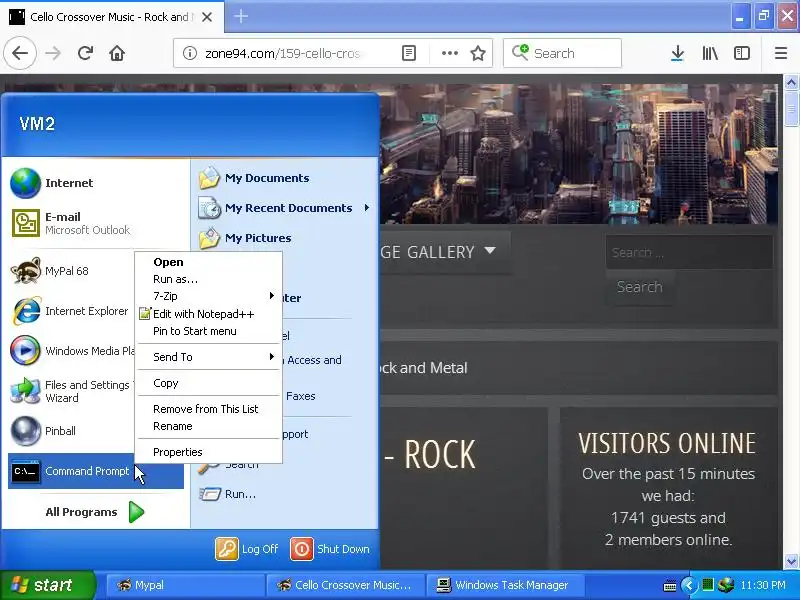This screenshot has height=600, width=800.
Task: Switch to Windows Task Manager taskbar button
Action: [x=505, y=585]
